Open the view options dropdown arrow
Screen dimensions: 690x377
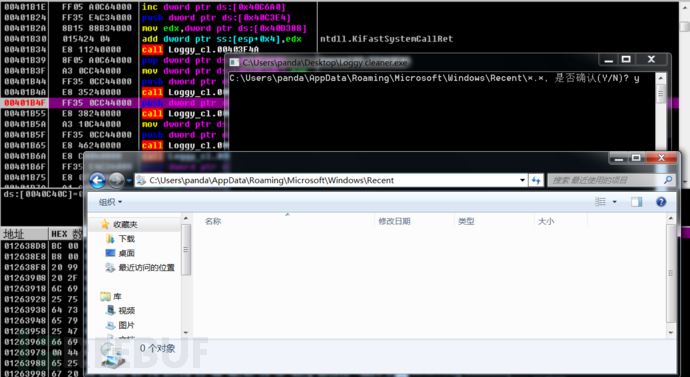(614, 202)
